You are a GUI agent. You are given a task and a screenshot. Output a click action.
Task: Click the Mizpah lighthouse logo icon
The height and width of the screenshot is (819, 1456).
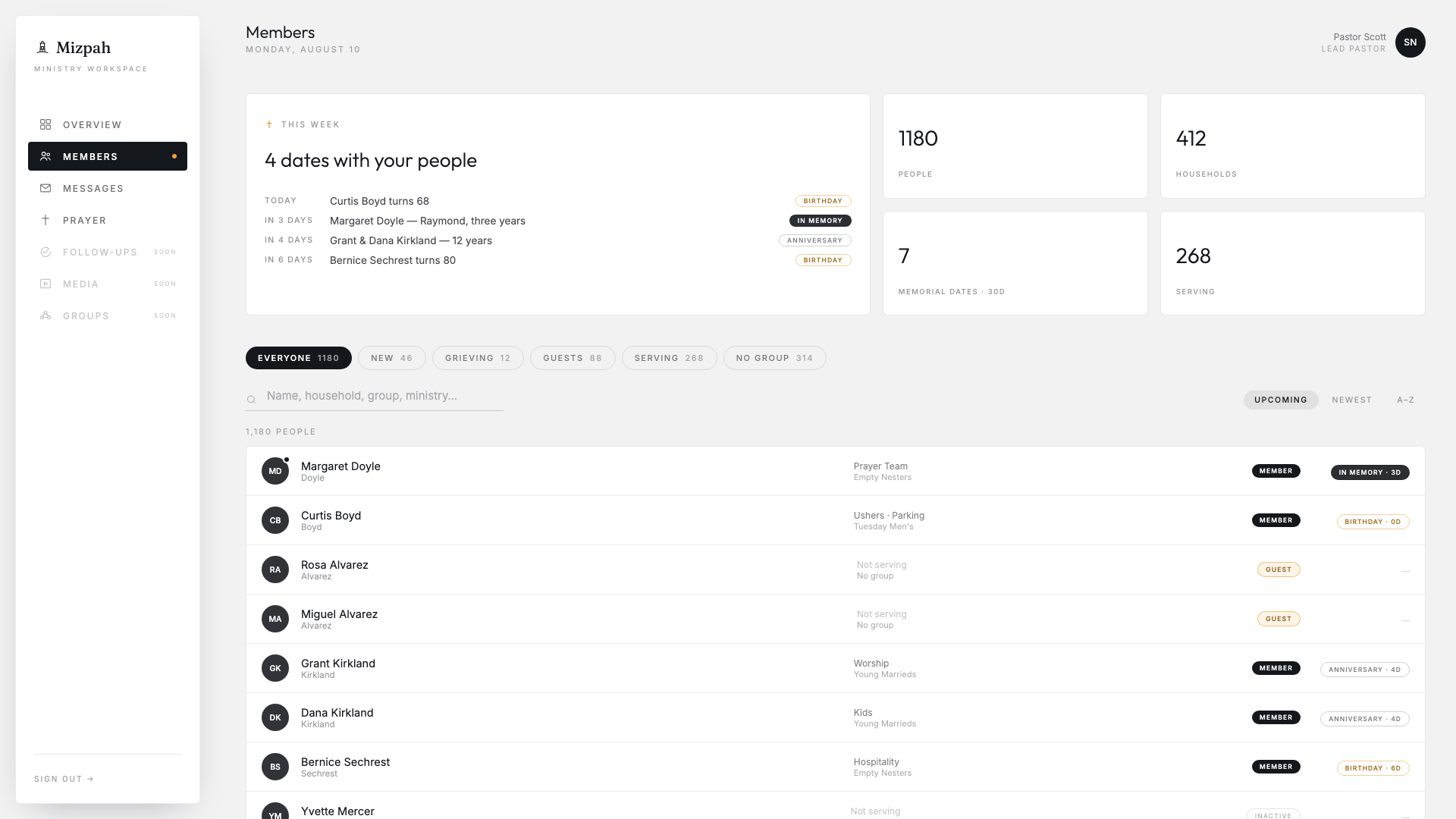click(42, 48)
